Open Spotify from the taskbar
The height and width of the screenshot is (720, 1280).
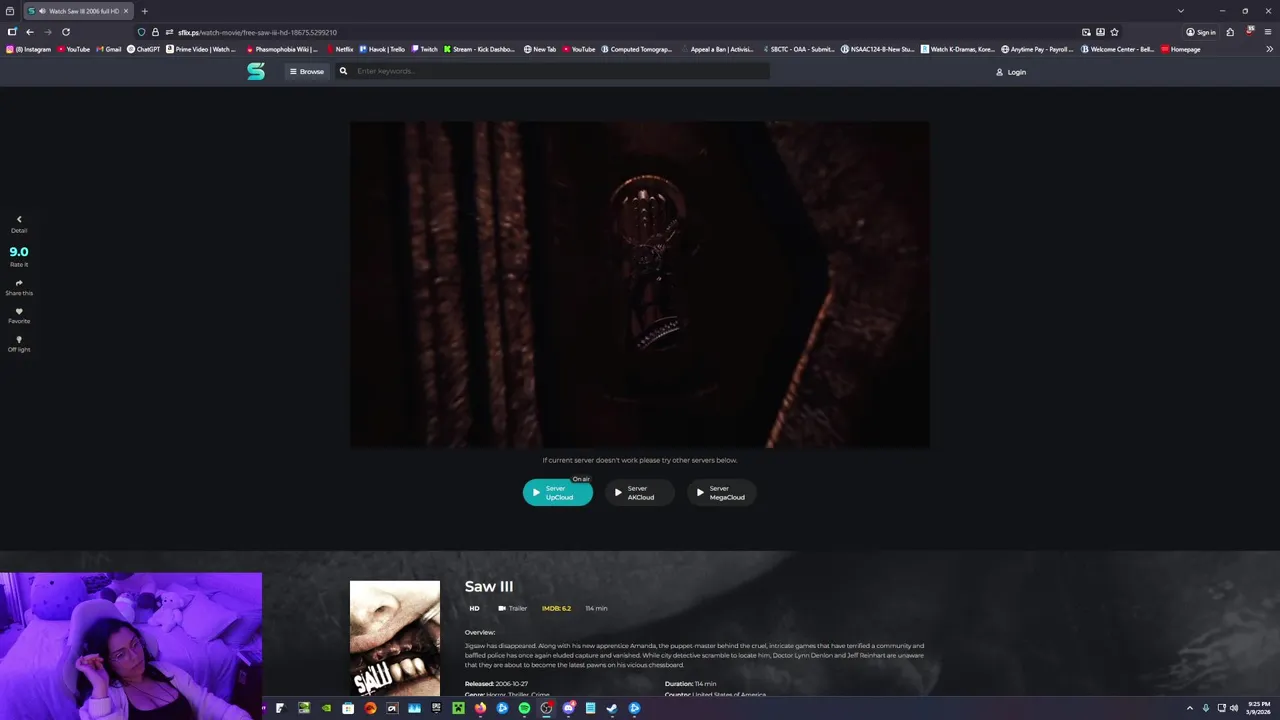pyautogui.click(x=524, y=708)
